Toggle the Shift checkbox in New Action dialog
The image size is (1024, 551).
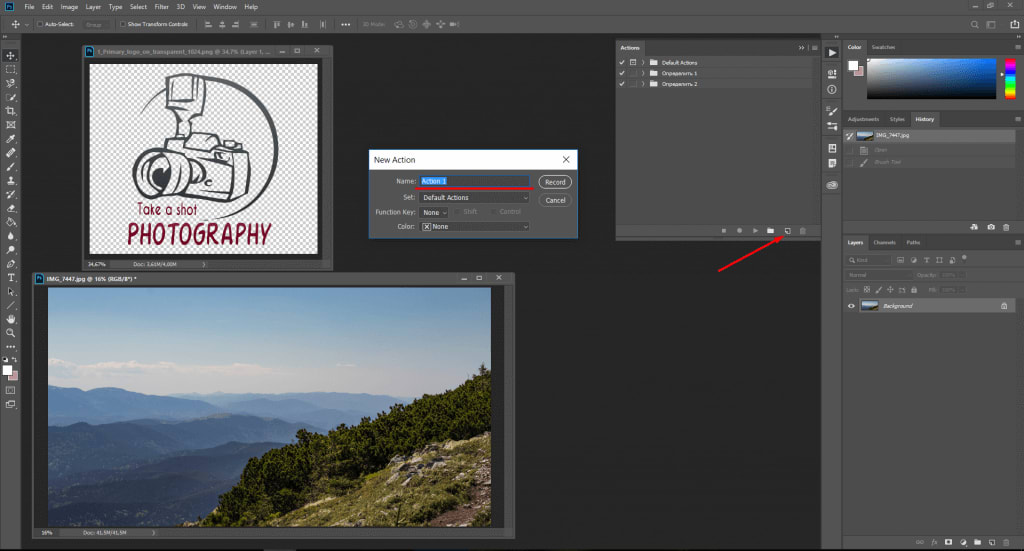click(457, 212)
